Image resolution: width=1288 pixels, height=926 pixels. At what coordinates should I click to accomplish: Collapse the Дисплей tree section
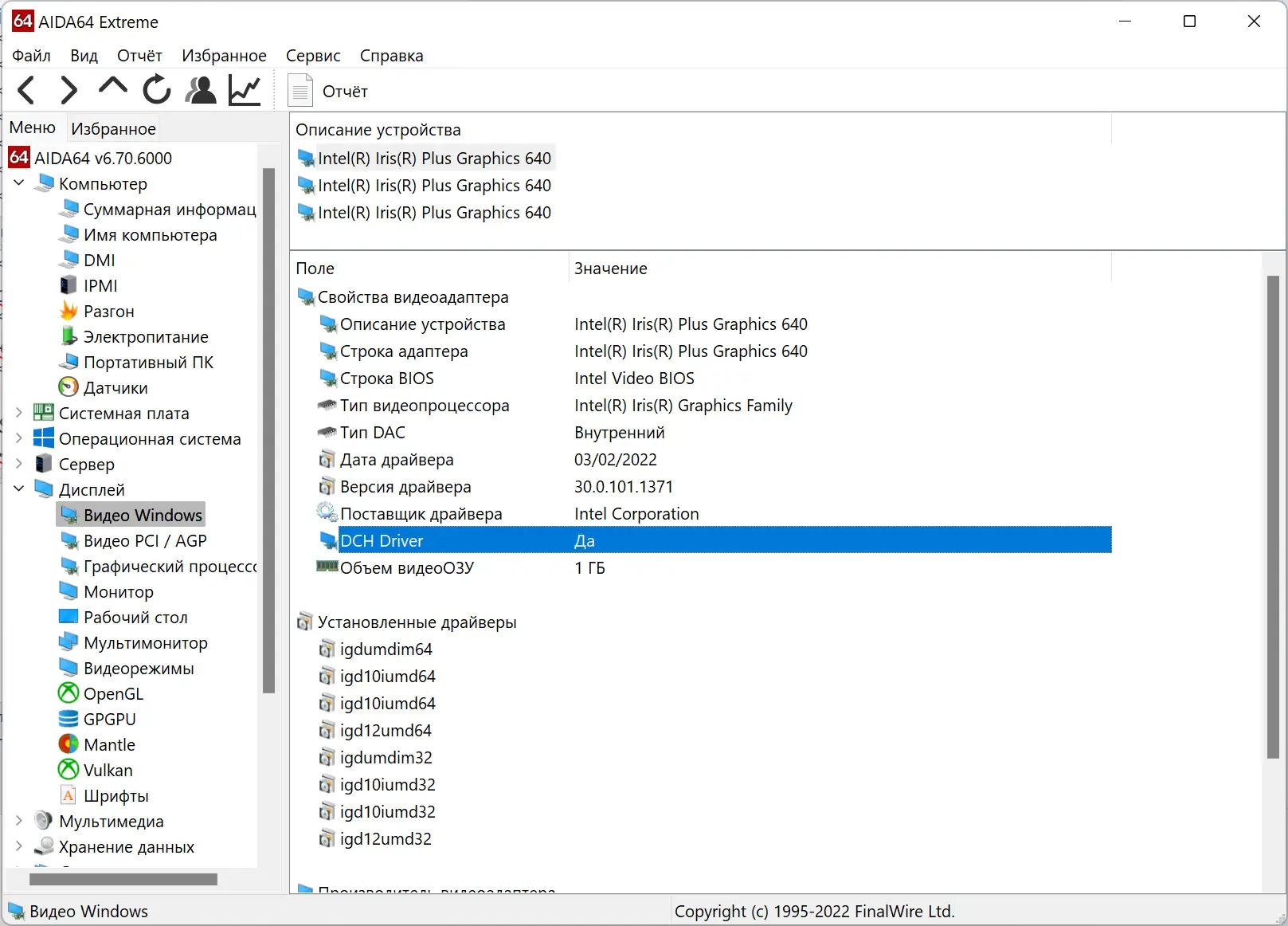pos(18,489)
